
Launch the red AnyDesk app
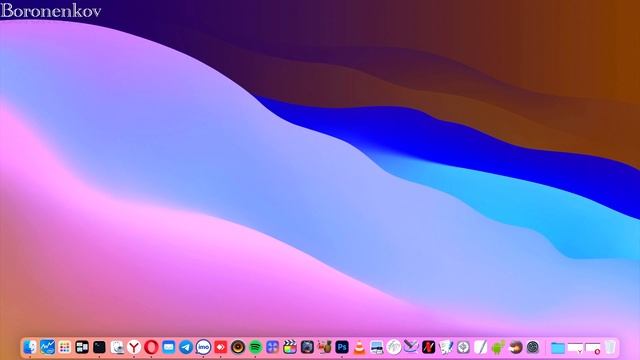click(220, 347)
